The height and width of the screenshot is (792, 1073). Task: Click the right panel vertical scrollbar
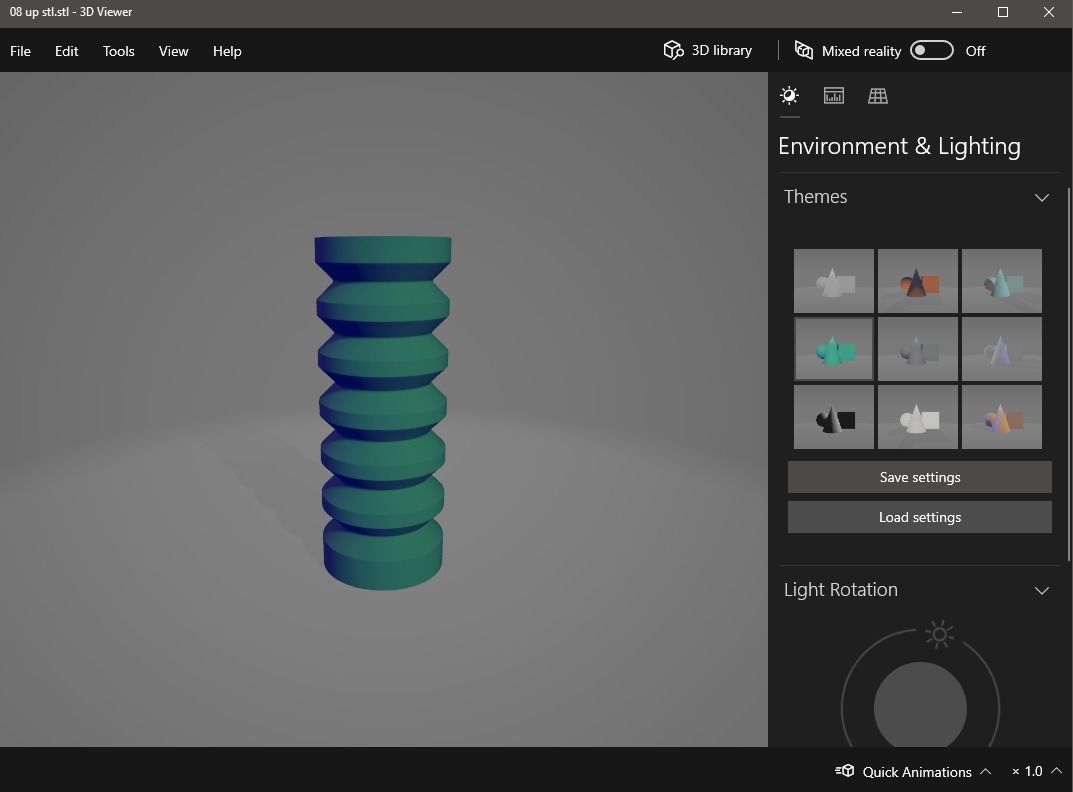[1069, 375]
